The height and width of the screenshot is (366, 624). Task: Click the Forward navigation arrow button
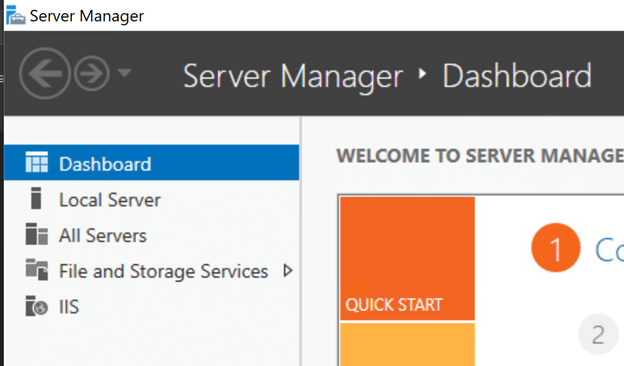pyautogui.click(x=92, y=73)
